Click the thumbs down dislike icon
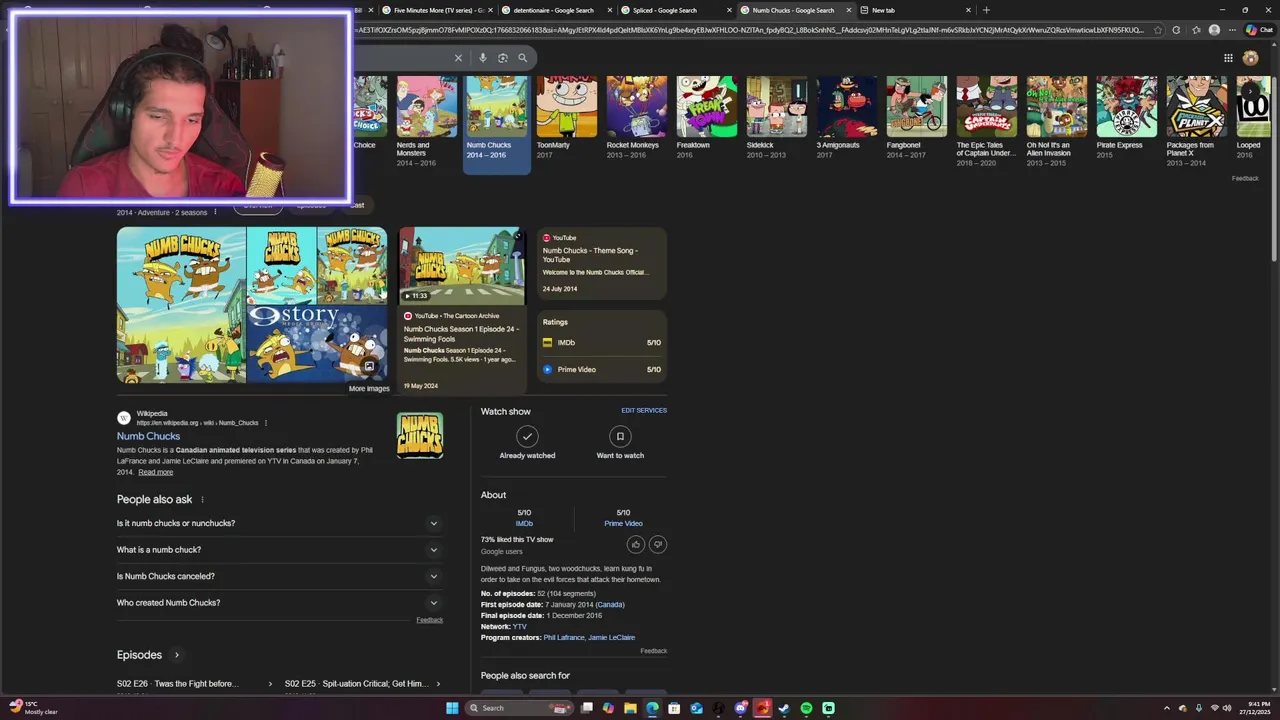The height and width of the screenshot is (720, 1280). (x=657, y=544)
